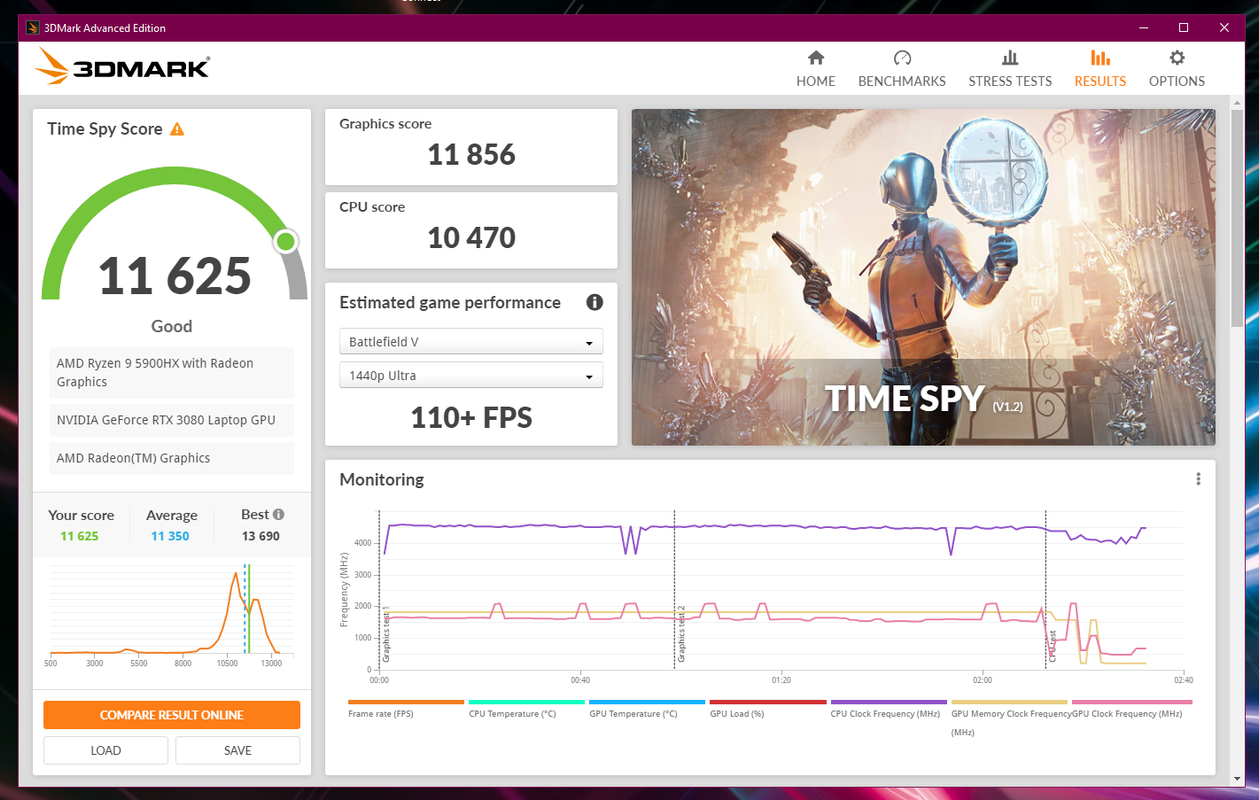
Task: Switch to Benchmarks tab
Action: tap(901, 69)
